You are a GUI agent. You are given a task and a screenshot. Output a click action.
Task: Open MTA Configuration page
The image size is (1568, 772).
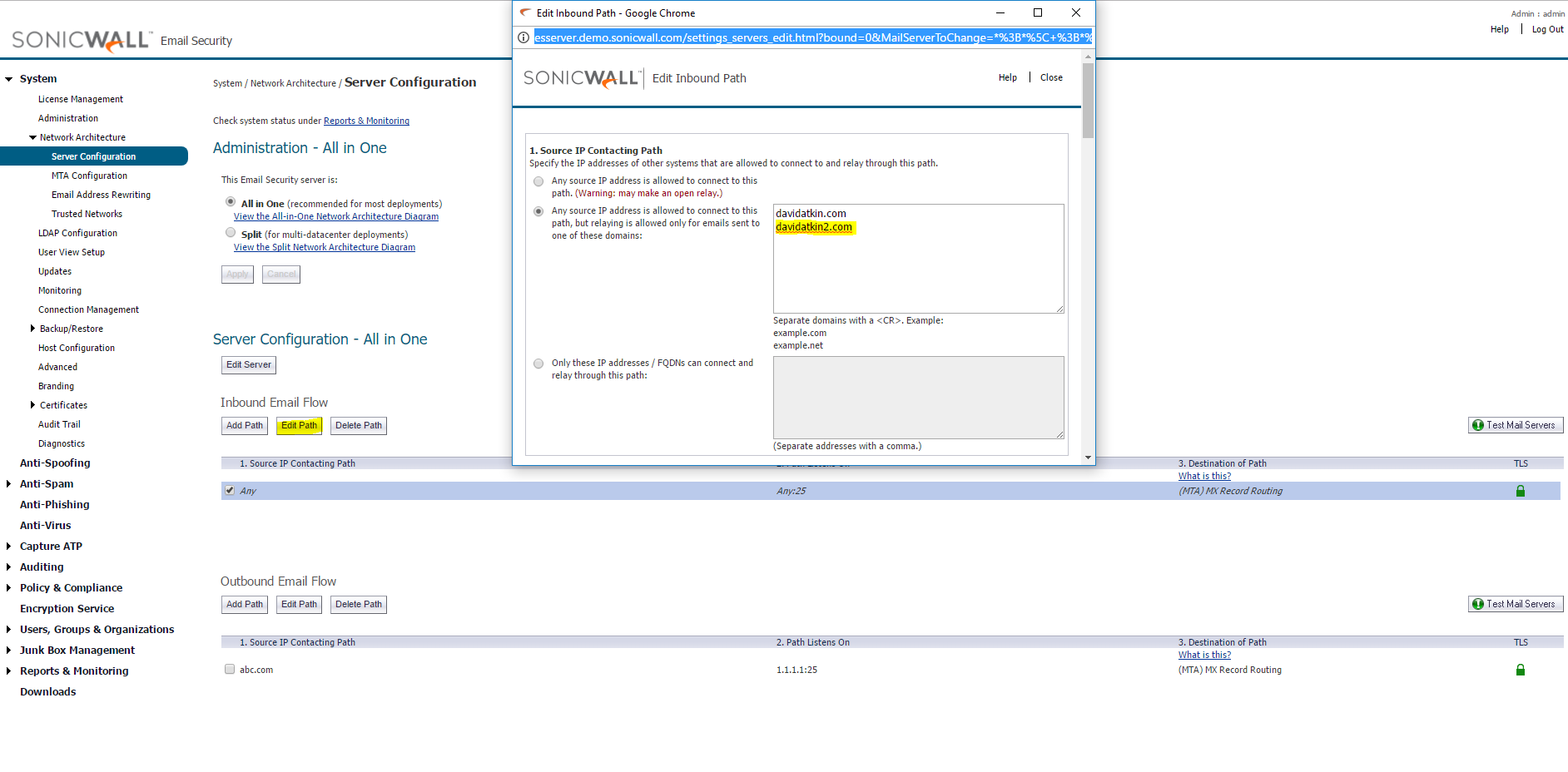click(x=89, y=176)
